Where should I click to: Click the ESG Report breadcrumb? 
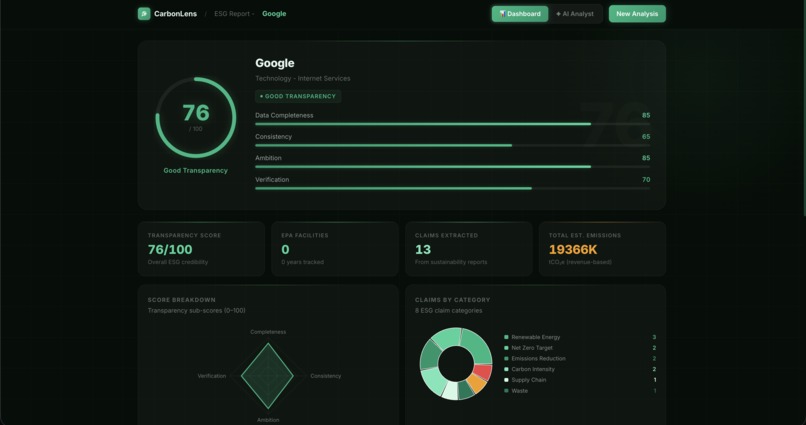232,14
